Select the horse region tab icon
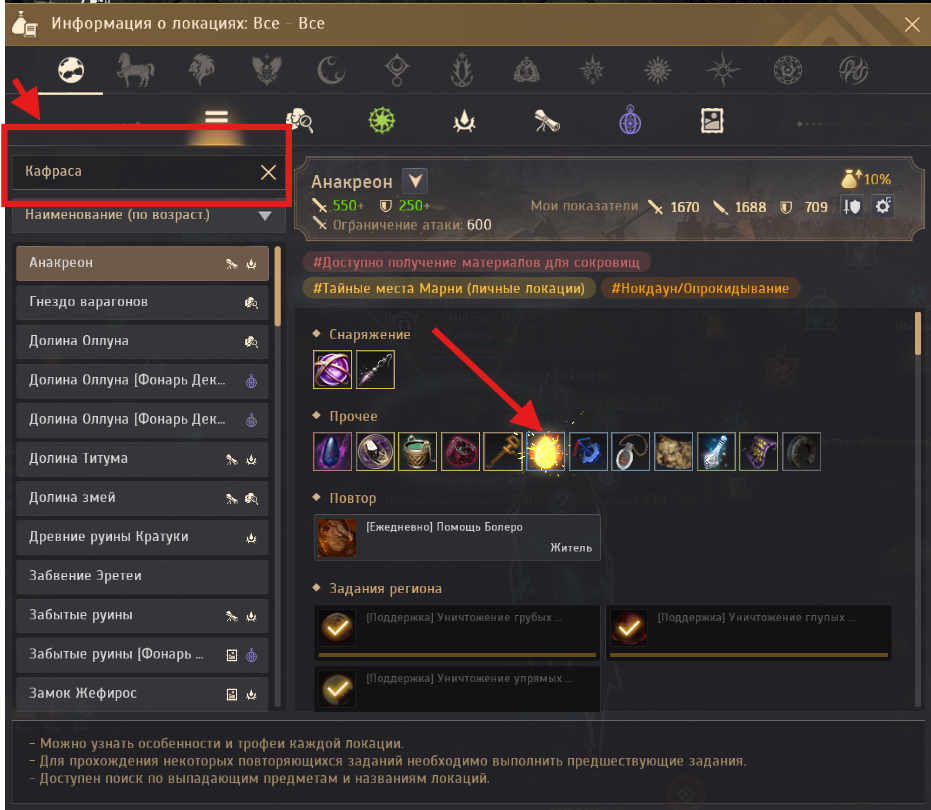This screenshot has width=931, height=810. point(136,69)
